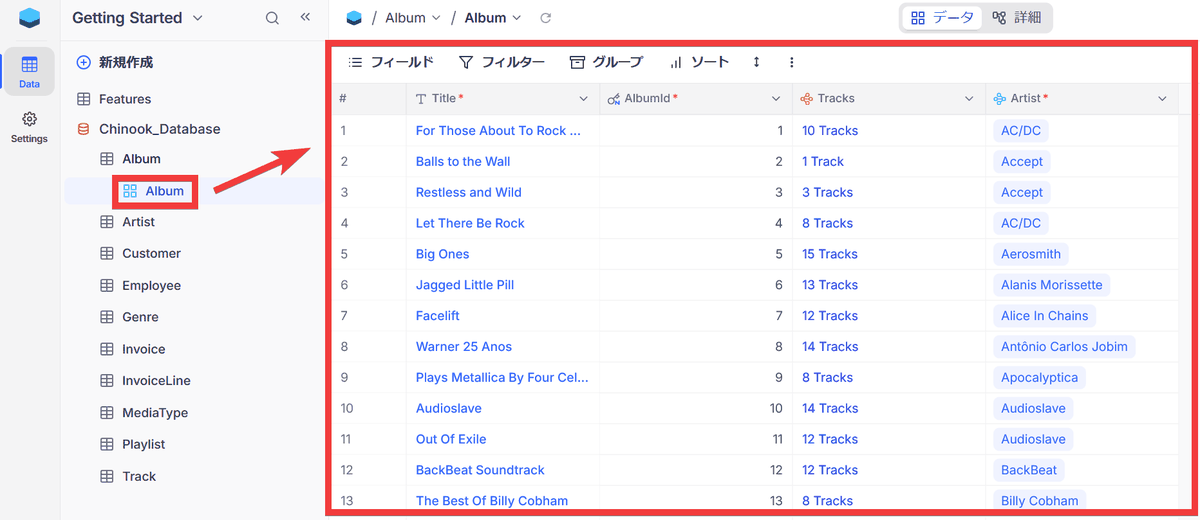Open 'Balls to the Wall' title link

point(463,162)
